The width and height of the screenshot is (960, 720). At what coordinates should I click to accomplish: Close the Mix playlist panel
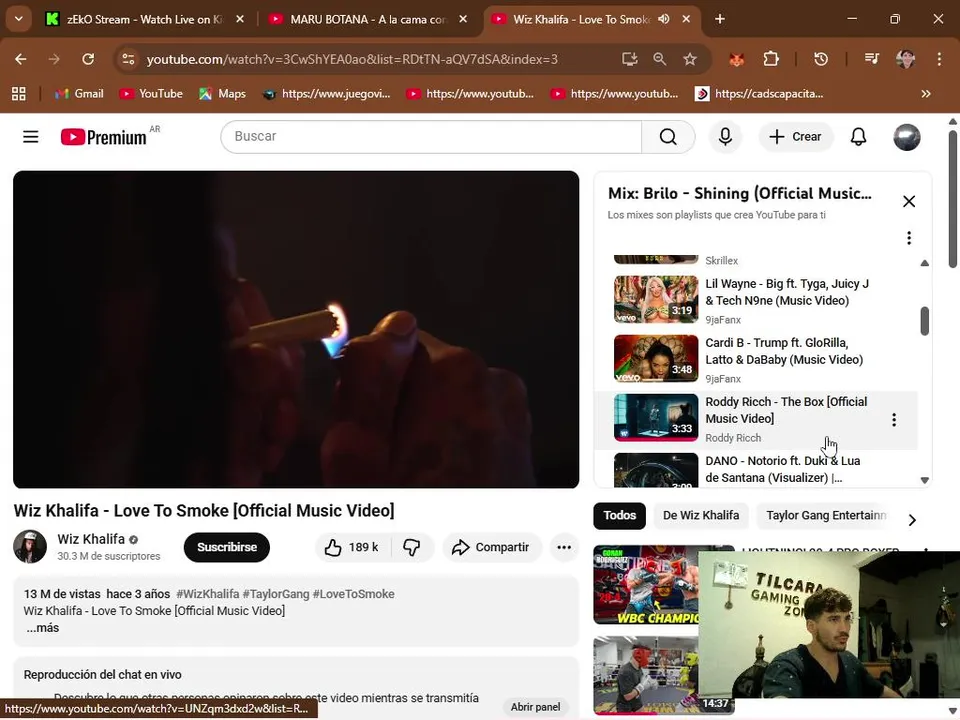click(x=909, y=201)
